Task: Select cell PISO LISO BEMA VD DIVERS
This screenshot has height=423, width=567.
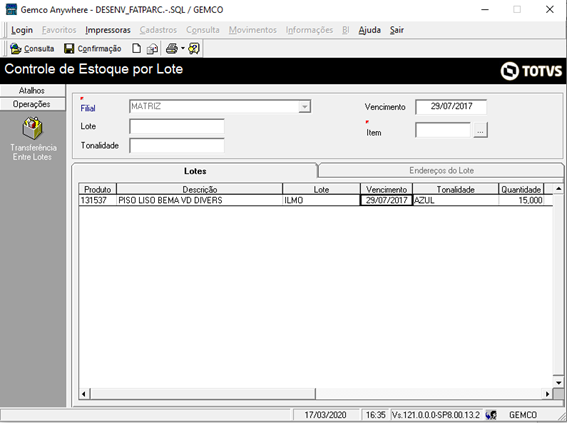Action: [200, 200]
